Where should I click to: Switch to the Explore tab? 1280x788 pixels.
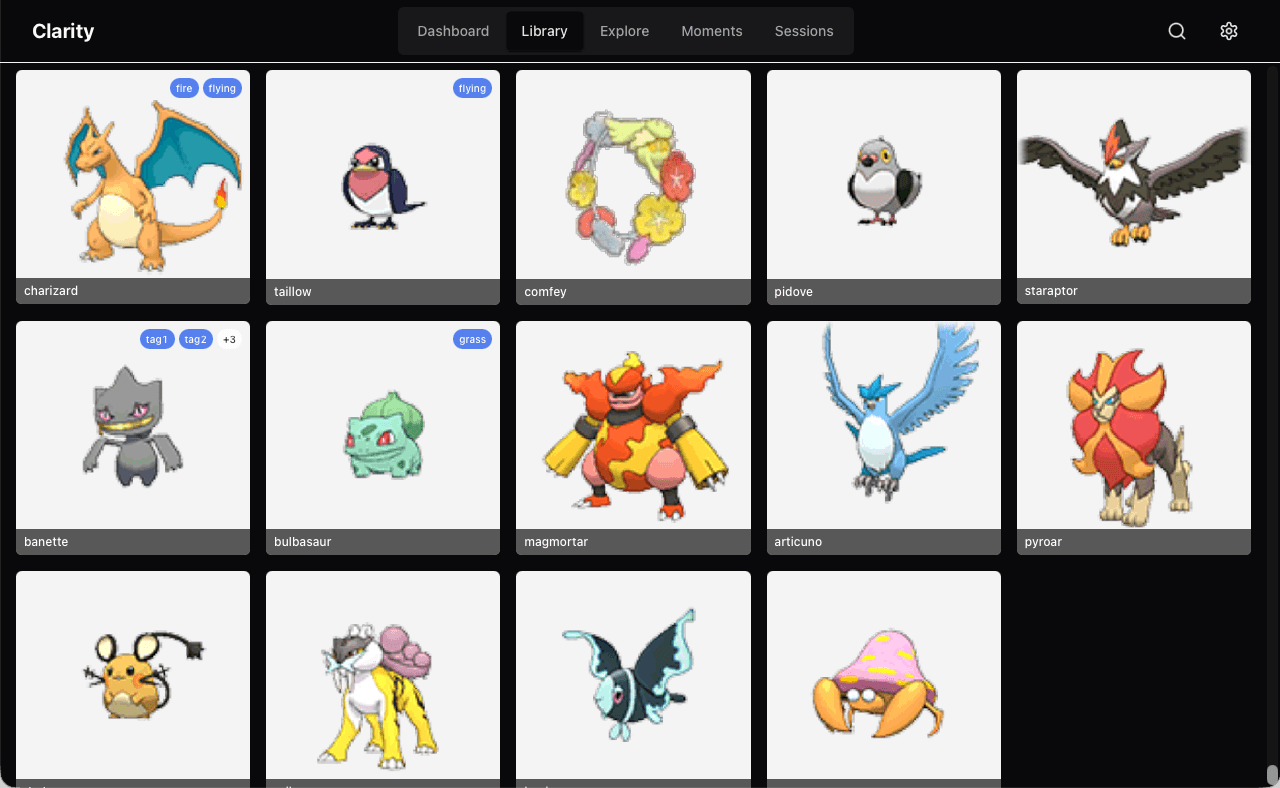624,31
